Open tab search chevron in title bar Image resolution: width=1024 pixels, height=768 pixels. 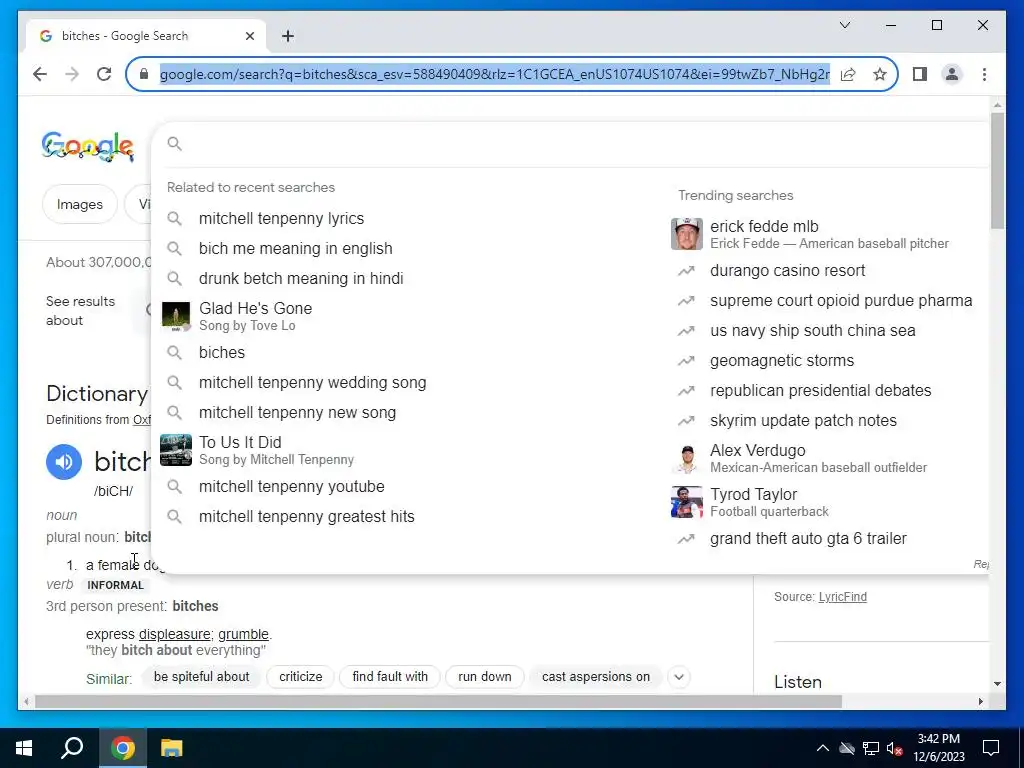click(844, 25)
